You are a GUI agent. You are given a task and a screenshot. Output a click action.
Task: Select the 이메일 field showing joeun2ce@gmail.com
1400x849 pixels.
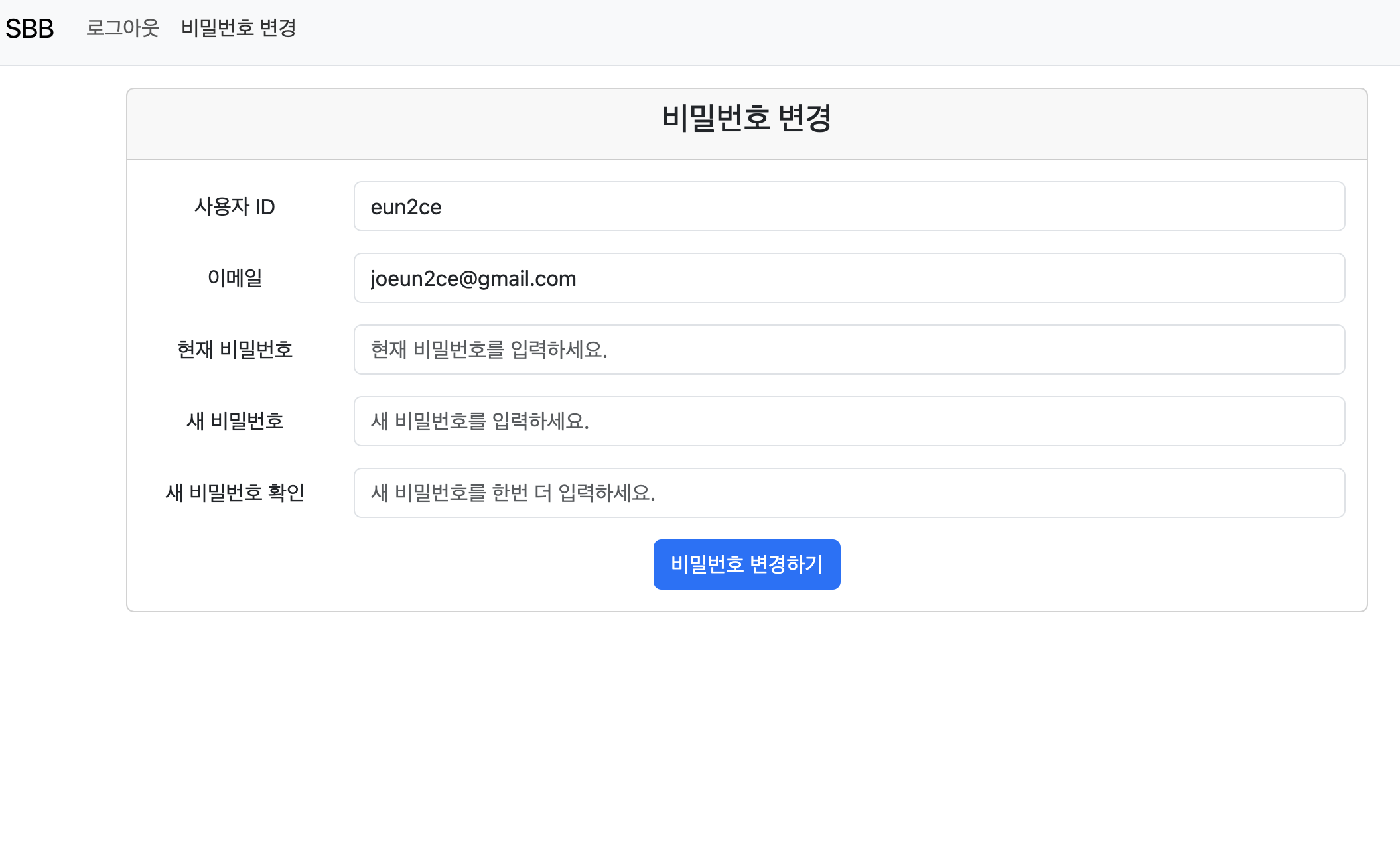click(849, 278)
